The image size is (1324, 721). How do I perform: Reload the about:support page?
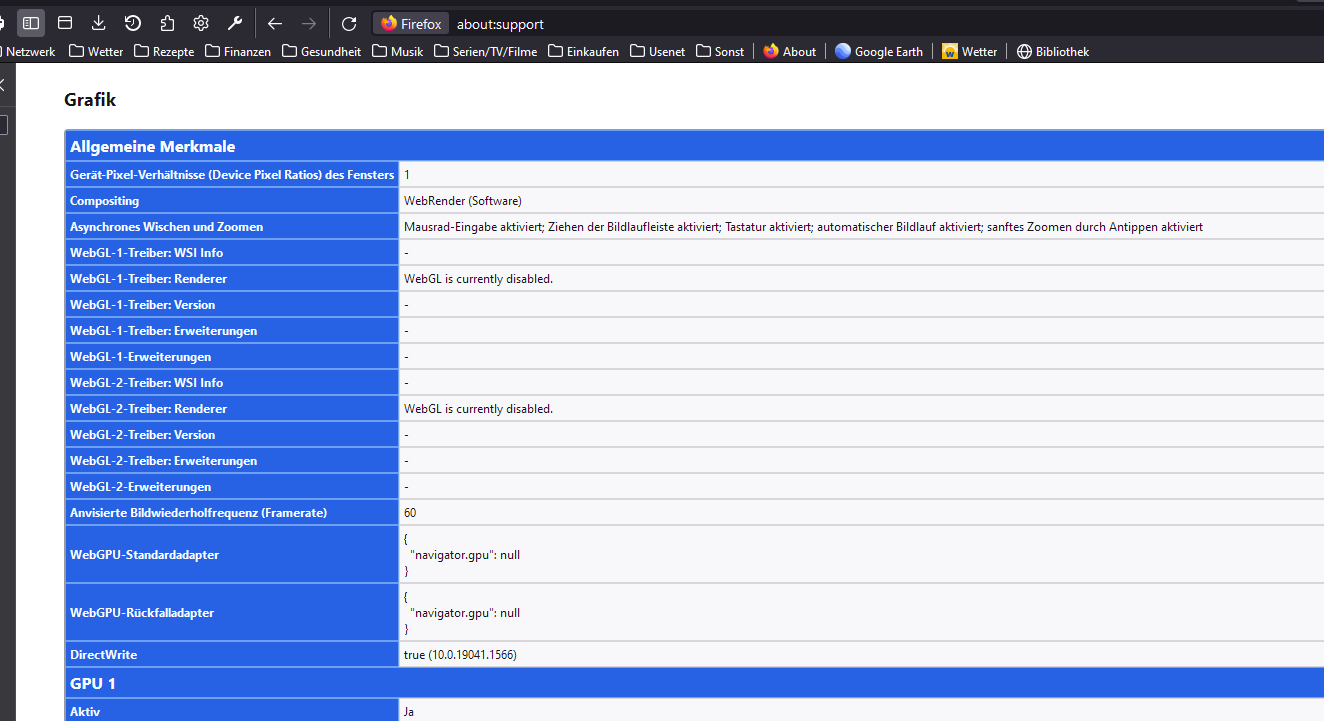(x=349, y=23)
